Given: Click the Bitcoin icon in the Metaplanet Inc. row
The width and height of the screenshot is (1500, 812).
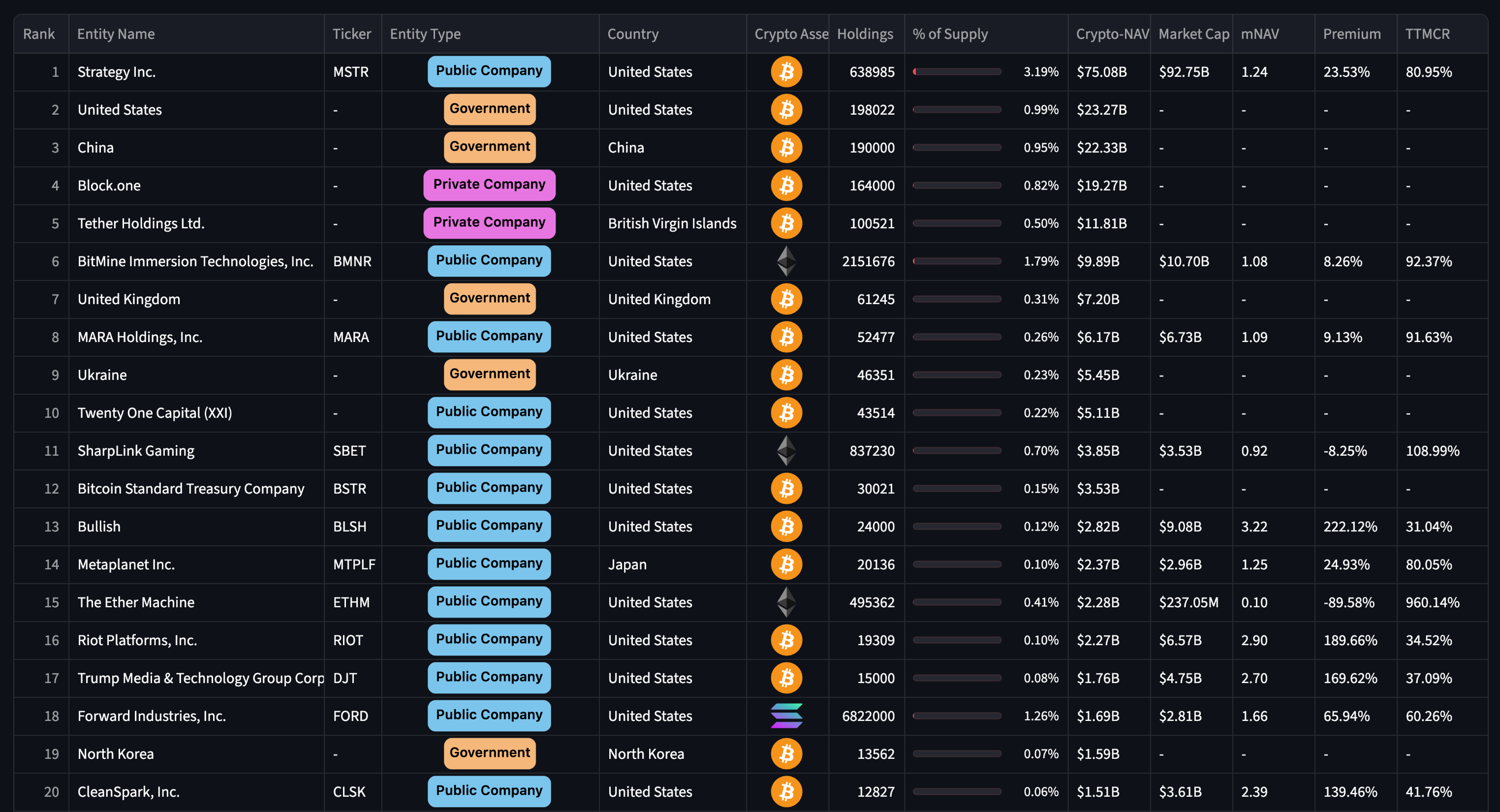Looking at the screenshot, I should (x=786, y=564).
